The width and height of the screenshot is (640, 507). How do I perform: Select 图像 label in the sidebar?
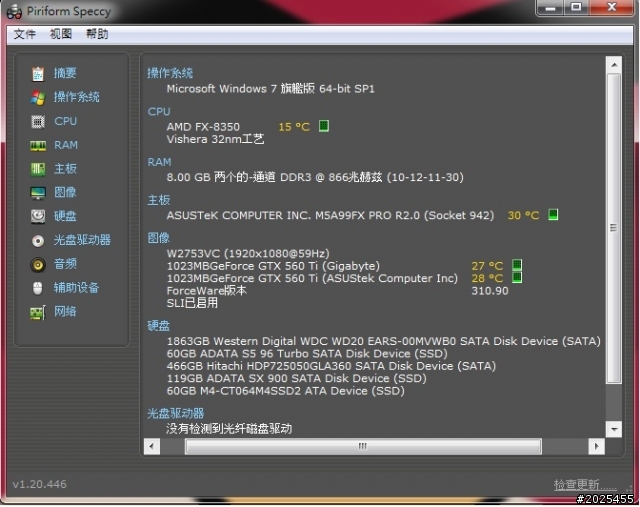click(65, 192)
